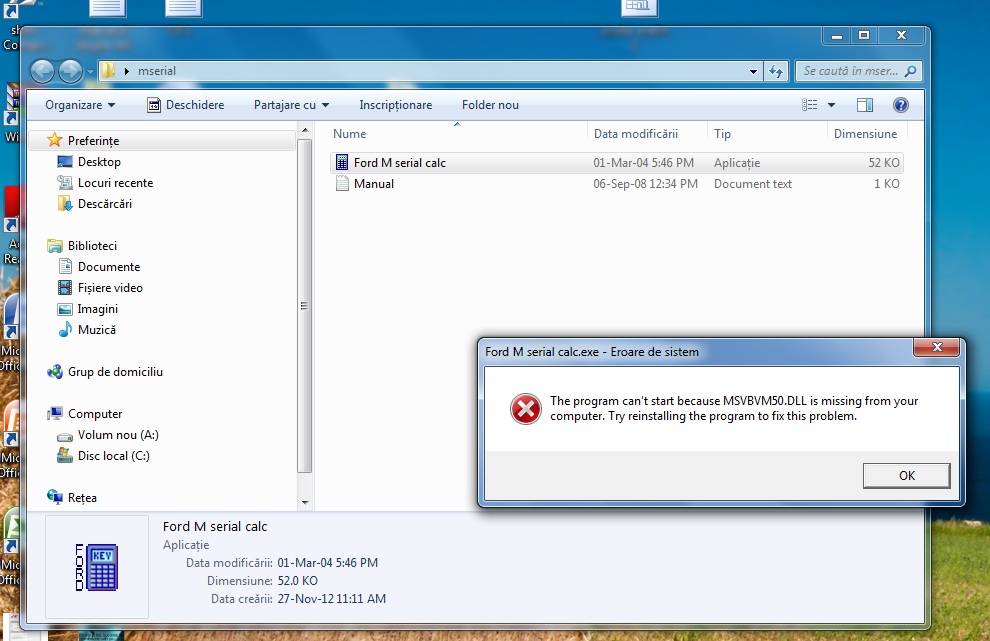Expand the Organizare dropdown menu
990x641 pixels.
[80, 105]
